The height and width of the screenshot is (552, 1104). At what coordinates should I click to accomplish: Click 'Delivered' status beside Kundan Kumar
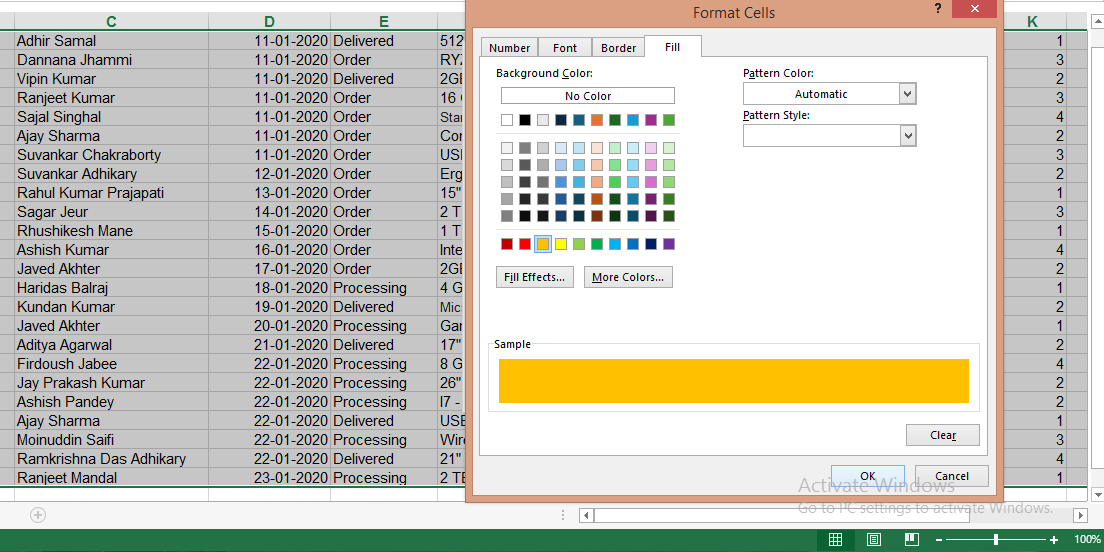pos(384,307)
